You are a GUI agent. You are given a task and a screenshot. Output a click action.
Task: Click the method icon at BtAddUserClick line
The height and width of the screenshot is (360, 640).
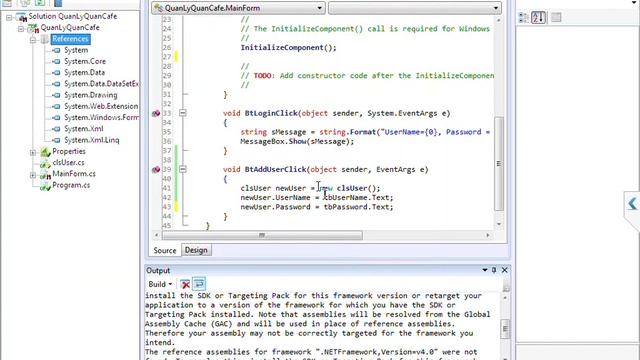156,169
